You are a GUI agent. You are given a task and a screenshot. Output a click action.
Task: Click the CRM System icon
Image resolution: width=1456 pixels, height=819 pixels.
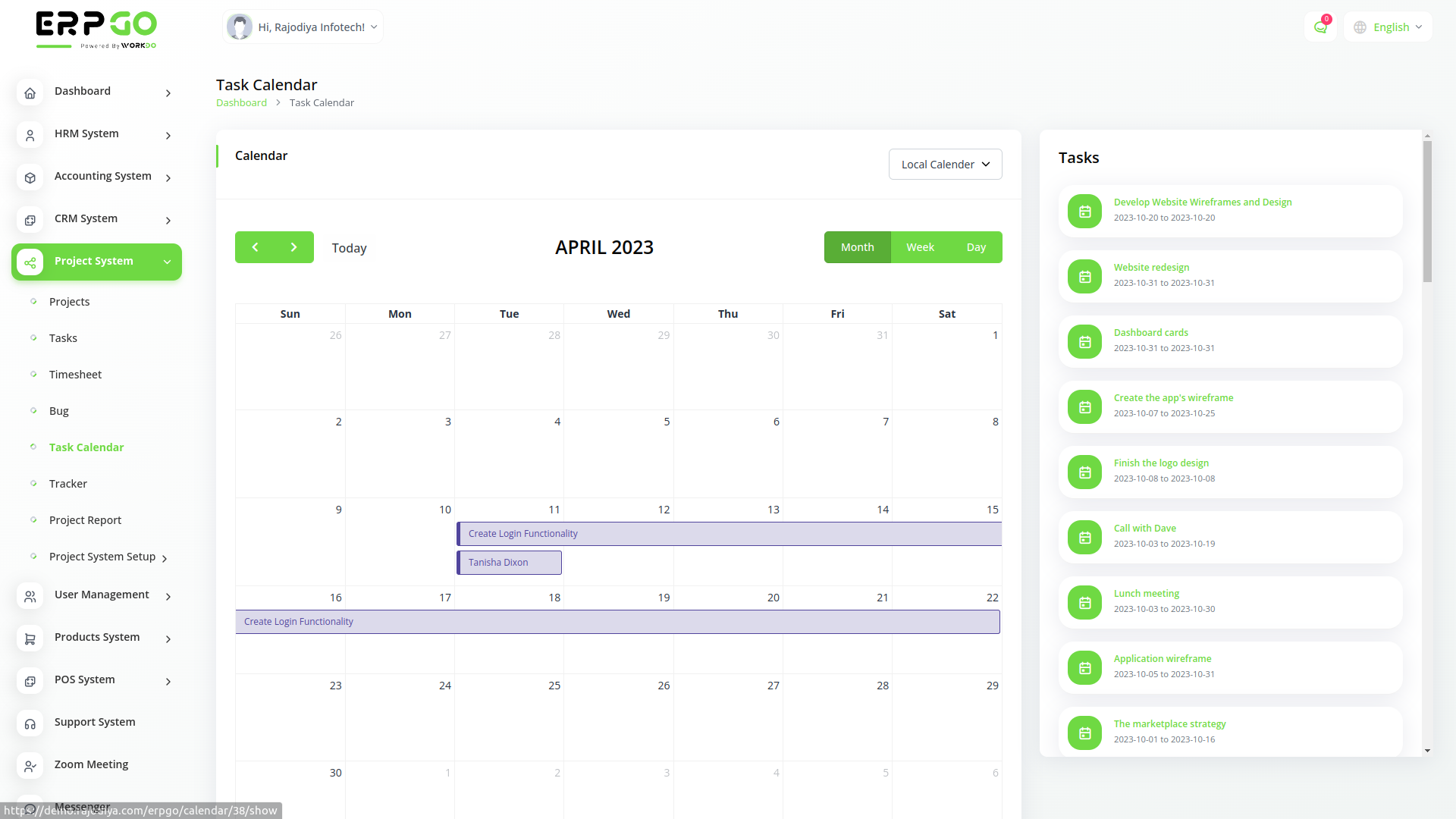(30, 220)
